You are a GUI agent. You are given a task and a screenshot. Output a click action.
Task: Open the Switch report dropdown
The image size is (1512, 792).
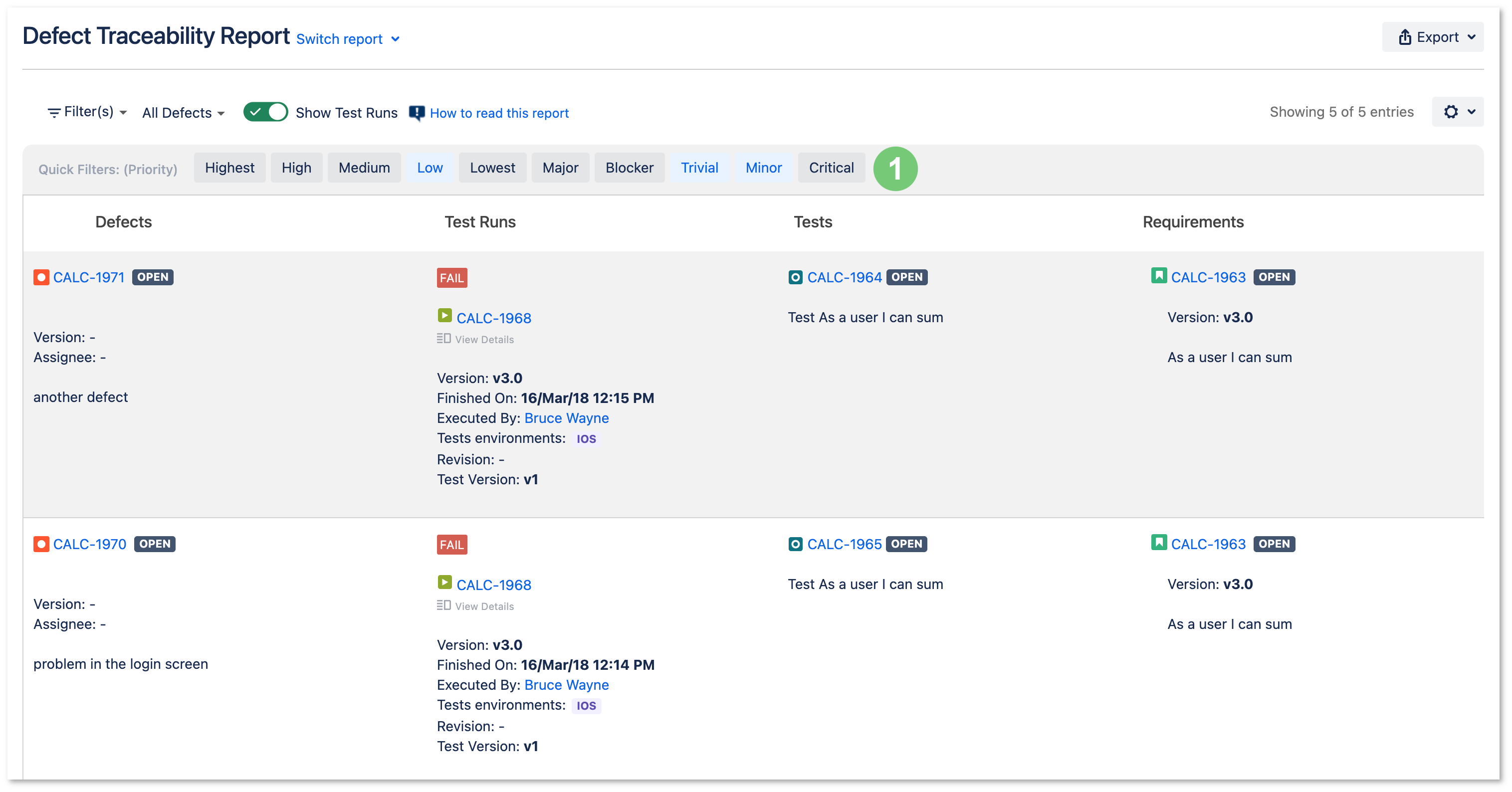(348, 39)
